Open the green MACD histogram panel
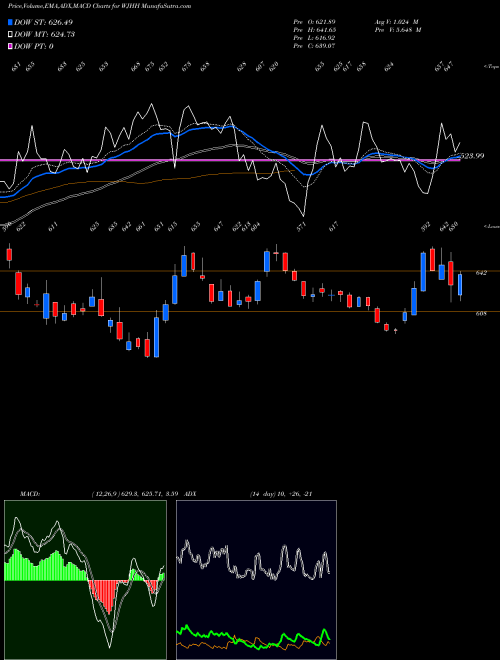Viewport: 500px width, 660px height. 85,580
